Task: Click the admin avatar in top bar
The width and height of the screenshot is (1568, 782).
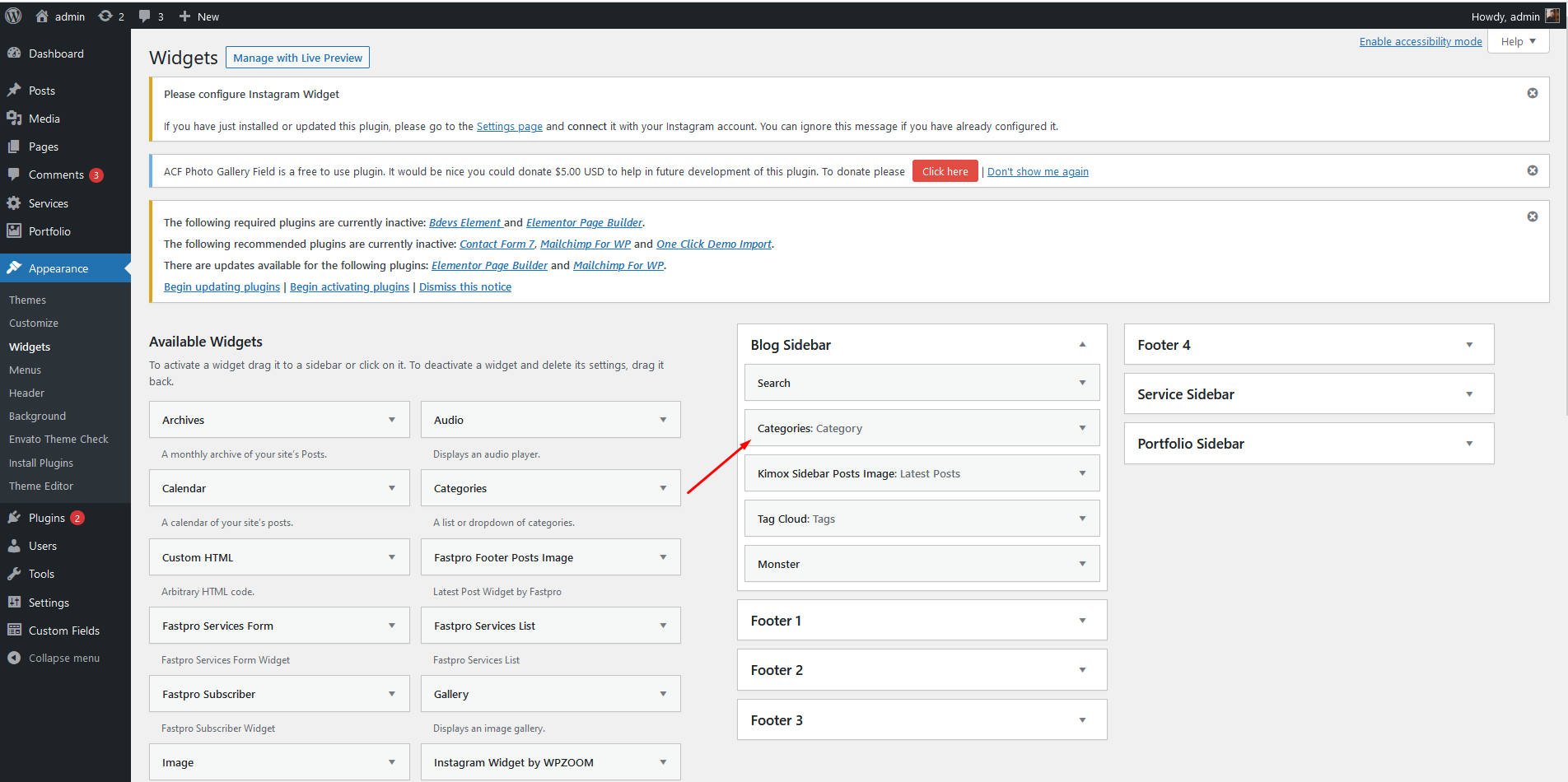Action: [x=1552, y=16]
